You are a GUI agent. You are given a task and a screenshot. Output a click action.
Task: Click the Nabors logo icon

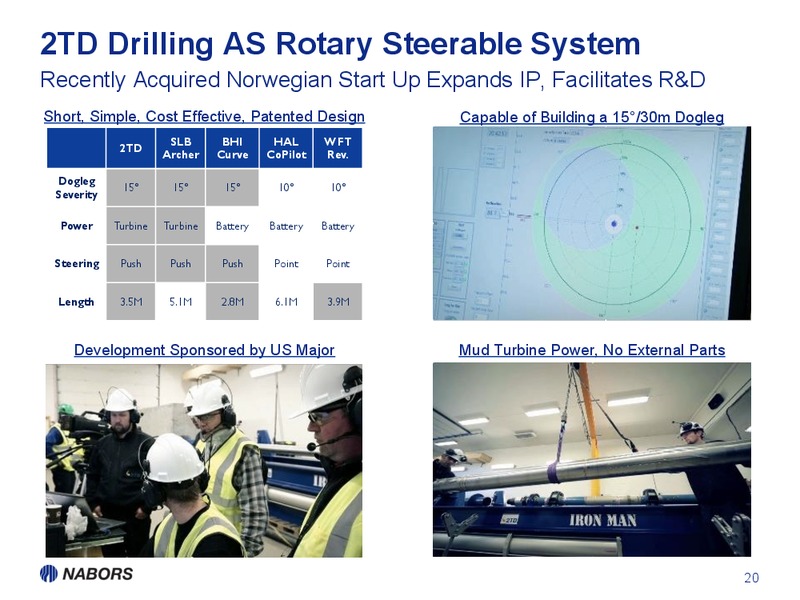click(48, 573)
